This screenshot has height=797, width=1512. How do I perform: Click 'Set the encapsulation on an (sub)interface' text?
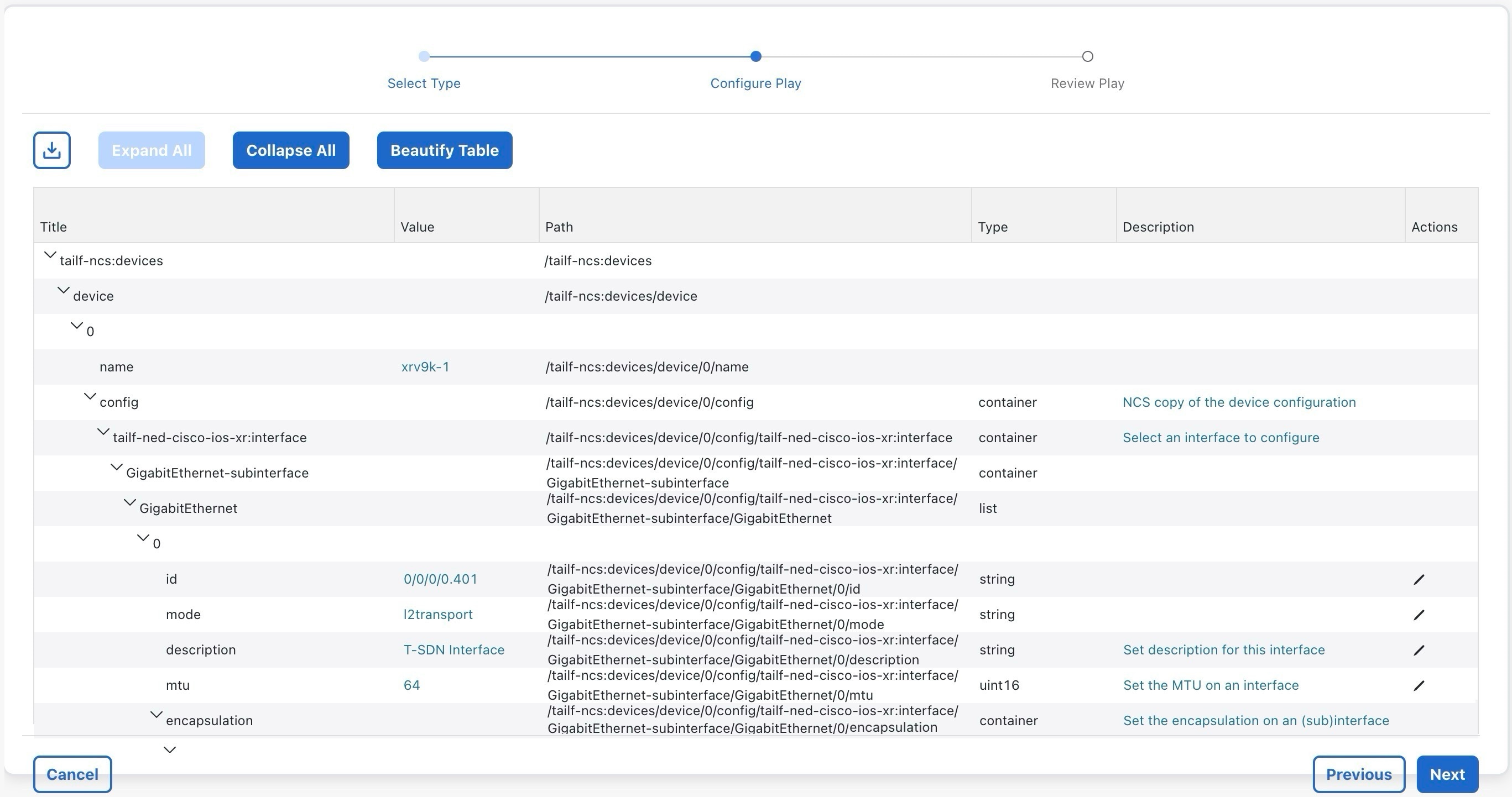(1256, 720)
